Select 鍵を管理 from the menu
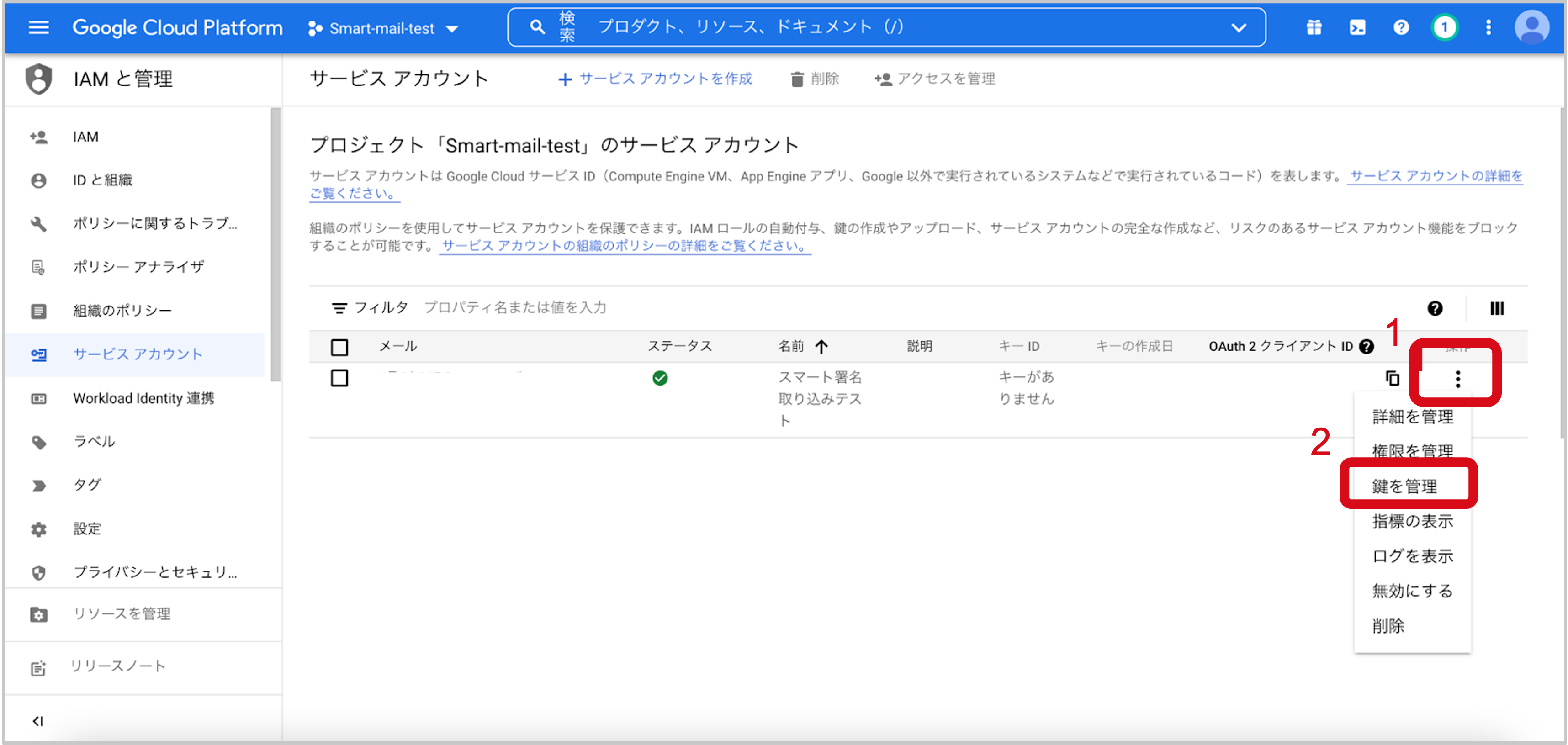The width and height of the screenshot is (1568, 745). [x=1412, y=486]
